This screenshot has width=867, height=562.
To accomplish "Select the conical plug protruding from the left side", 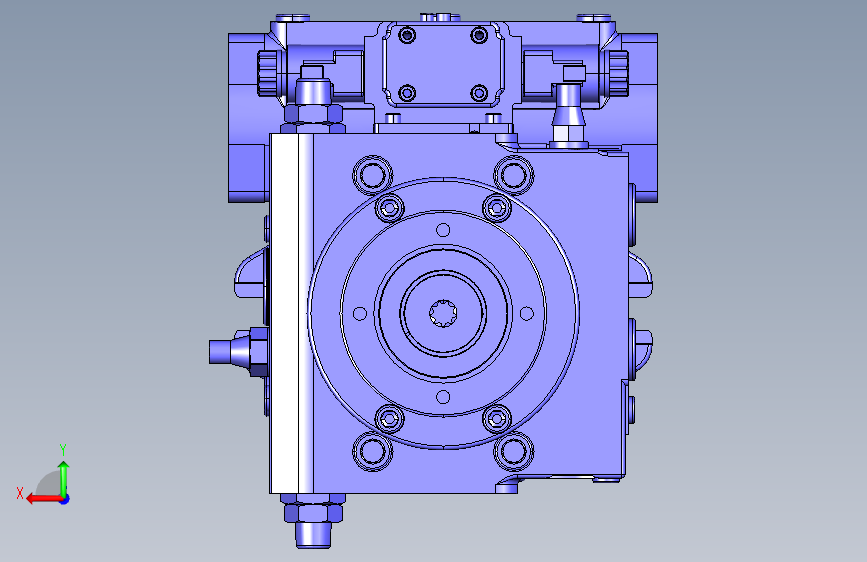I will coord(238,351).
